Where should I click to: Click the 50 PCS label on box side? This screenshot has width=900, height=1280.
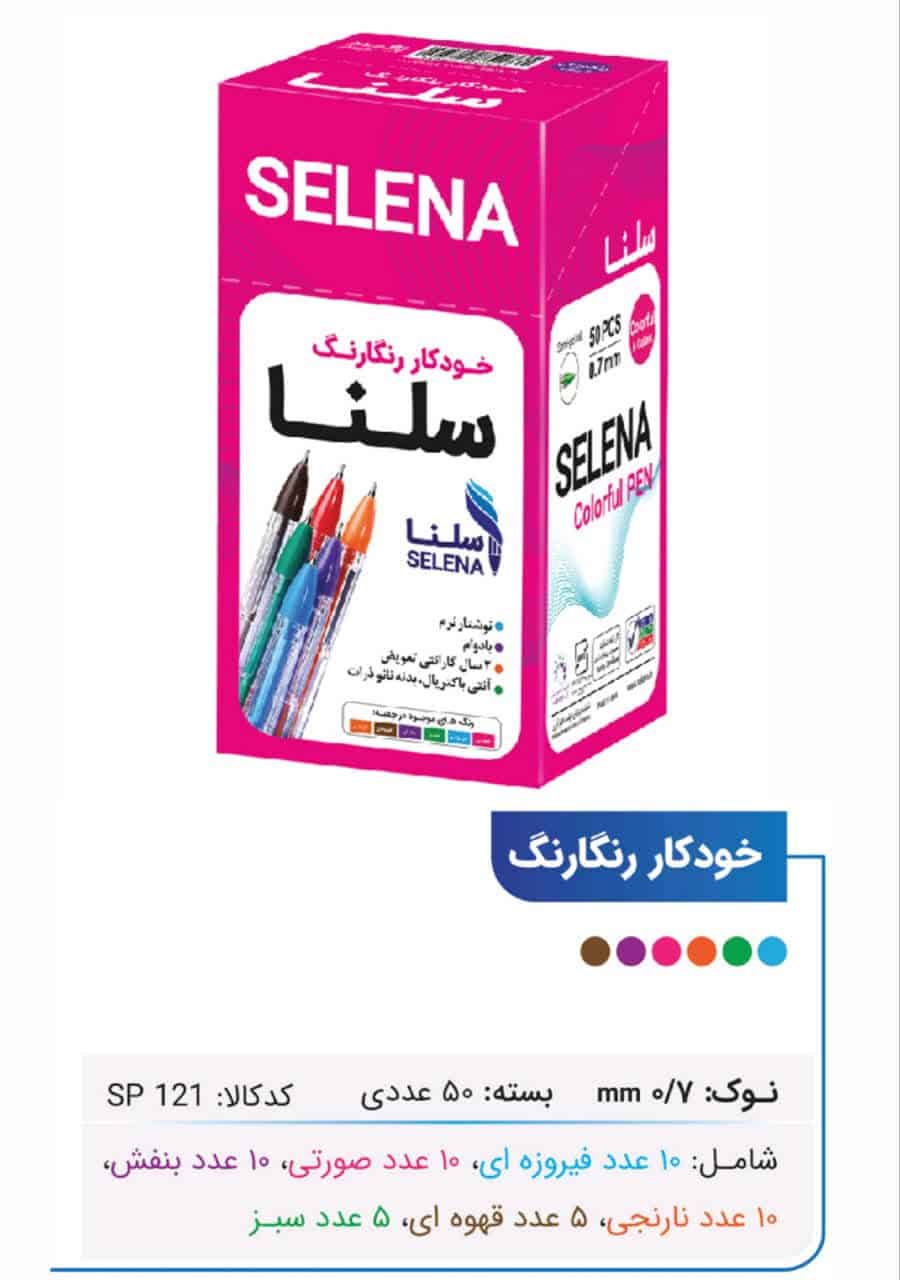(606, 328)
